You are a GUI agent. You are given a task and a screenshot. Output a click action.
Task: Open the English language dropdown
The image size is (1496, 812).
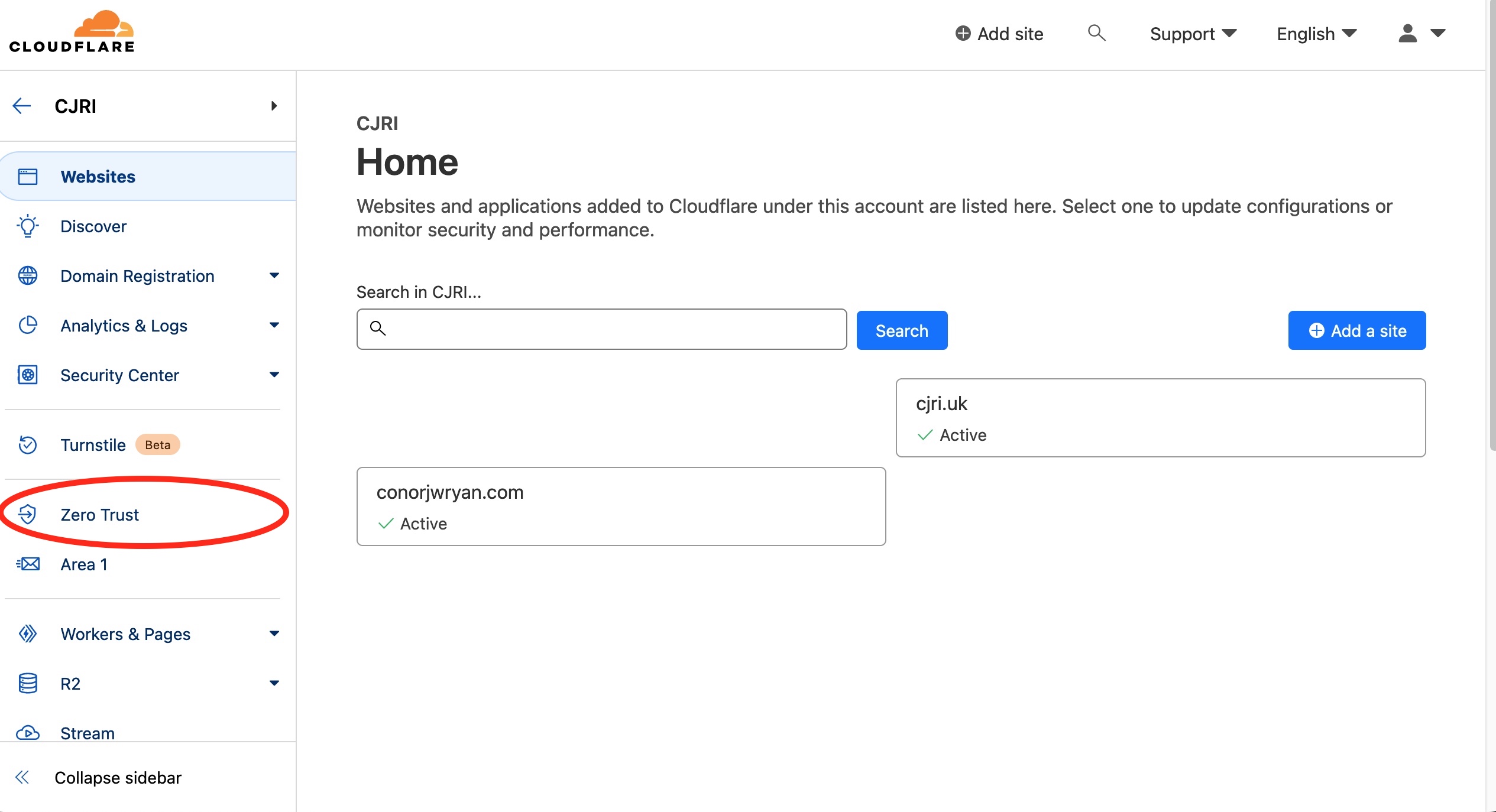click(1317, 34)
